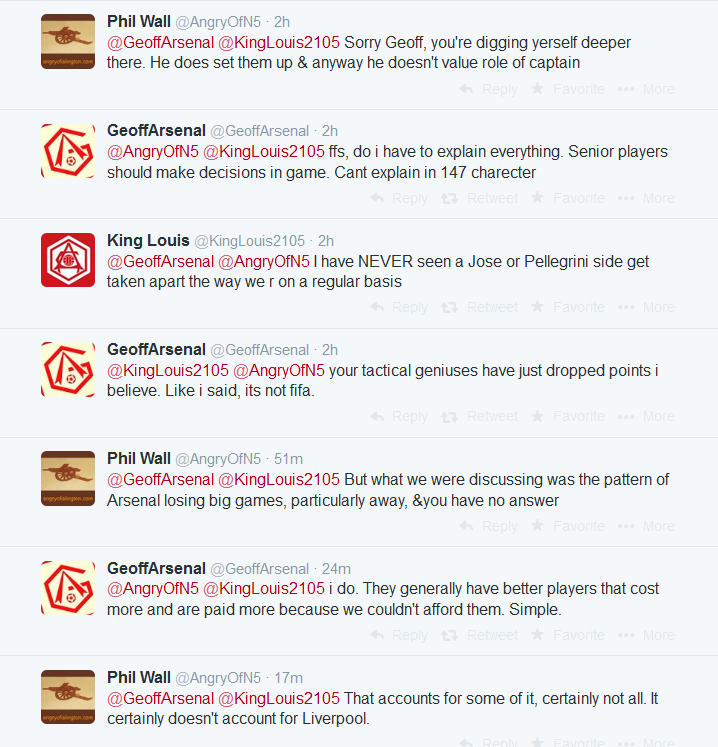The width and height of the screenshot is (718, 747).
Task: Click reply arrow on the 'tactical geniuses' tweet
Action: [x=378, y=417]
